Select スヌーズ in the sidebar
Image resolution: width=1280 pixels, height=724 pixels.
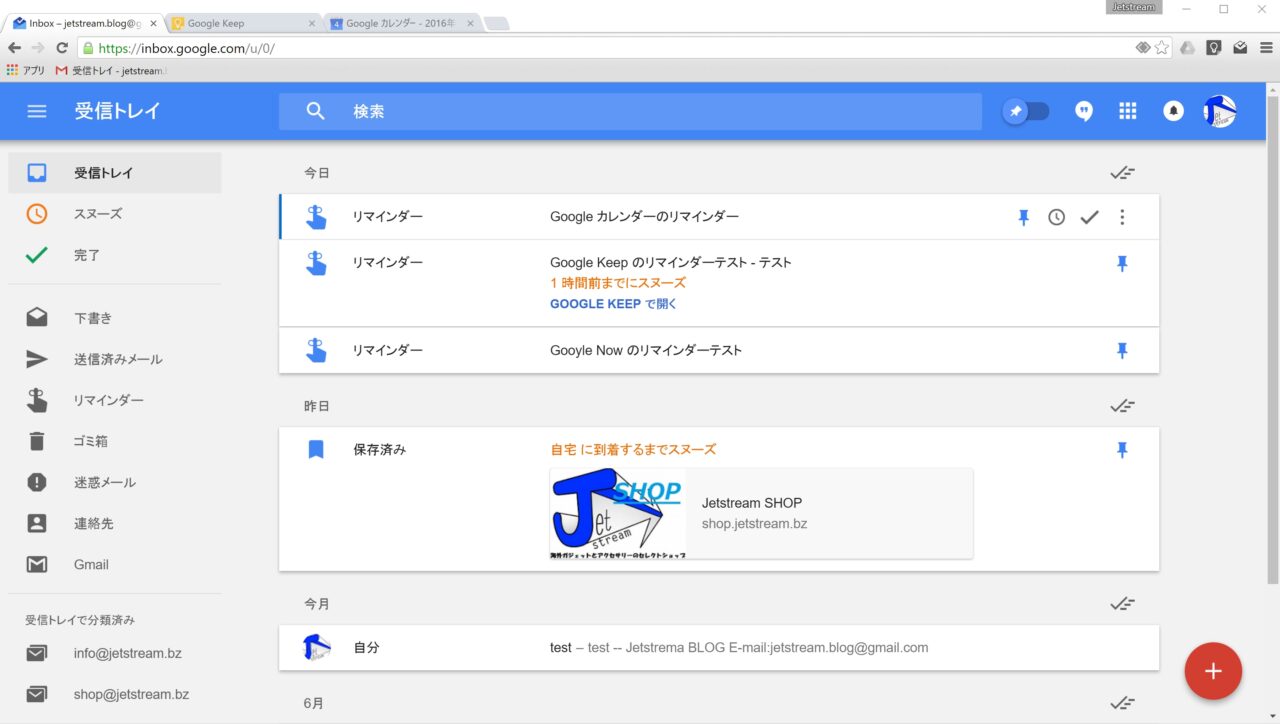click(98, 214)
